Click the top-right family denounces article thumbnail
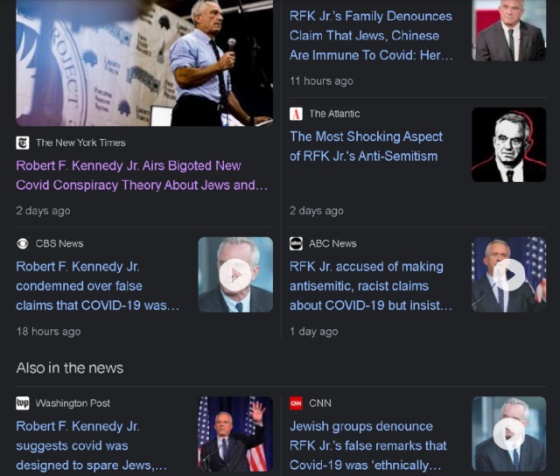 (x=509, y=30)
